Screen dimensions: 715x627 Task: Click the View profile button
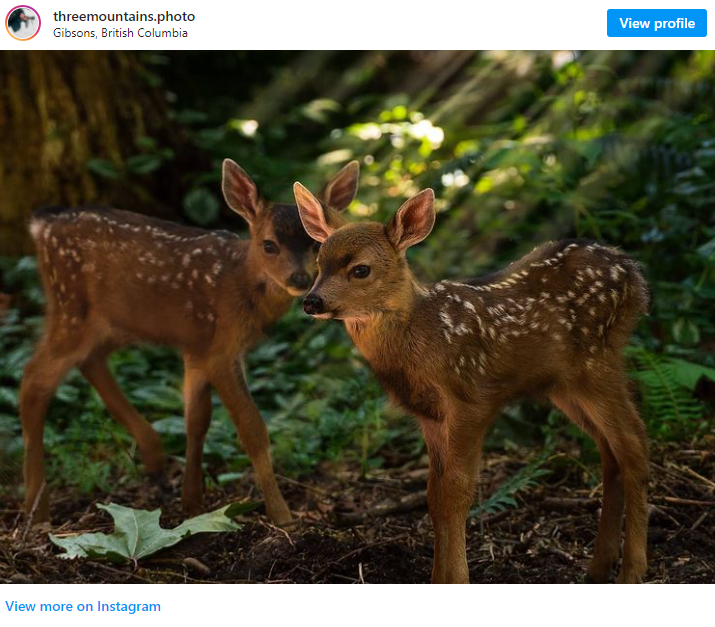tap(657, 23)
